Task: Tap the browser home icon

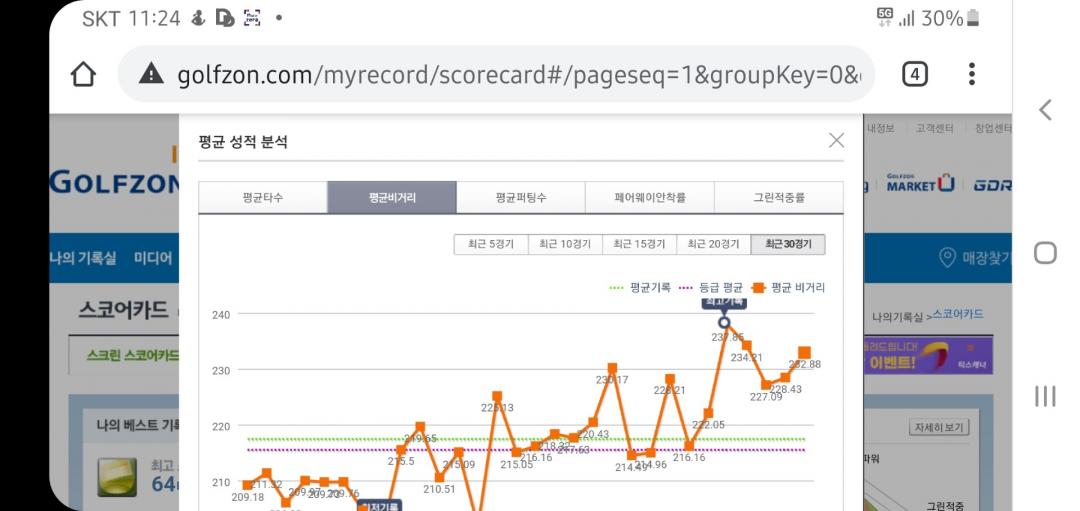Action: [x=86, y=75]
